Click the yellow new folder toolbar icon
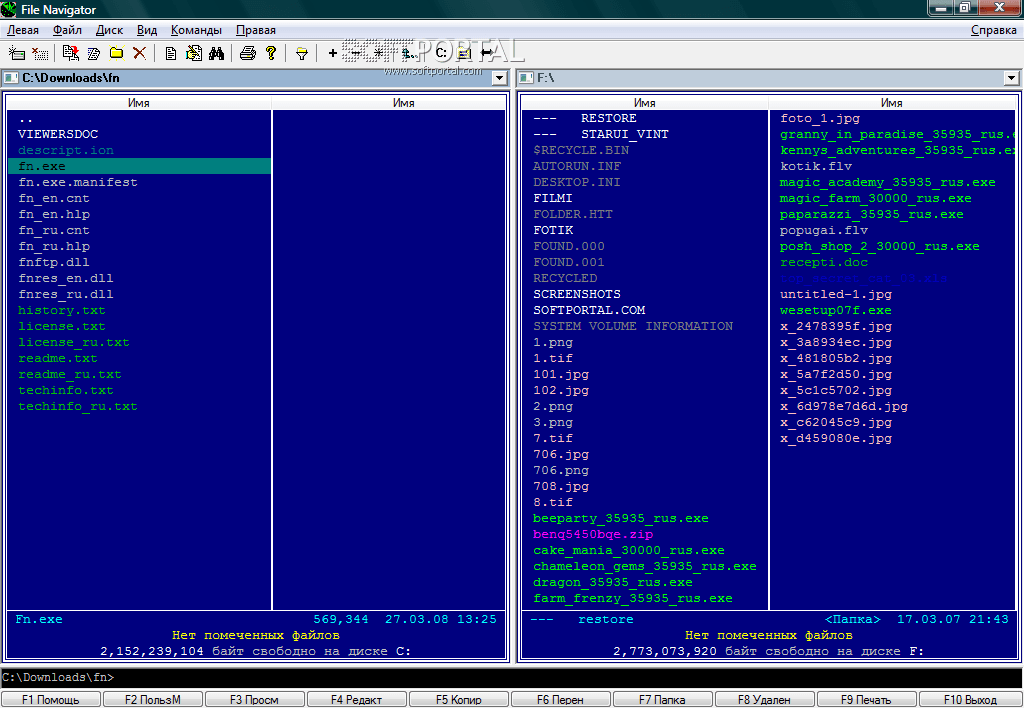1024x708 pixels. (x=116, y=53)
